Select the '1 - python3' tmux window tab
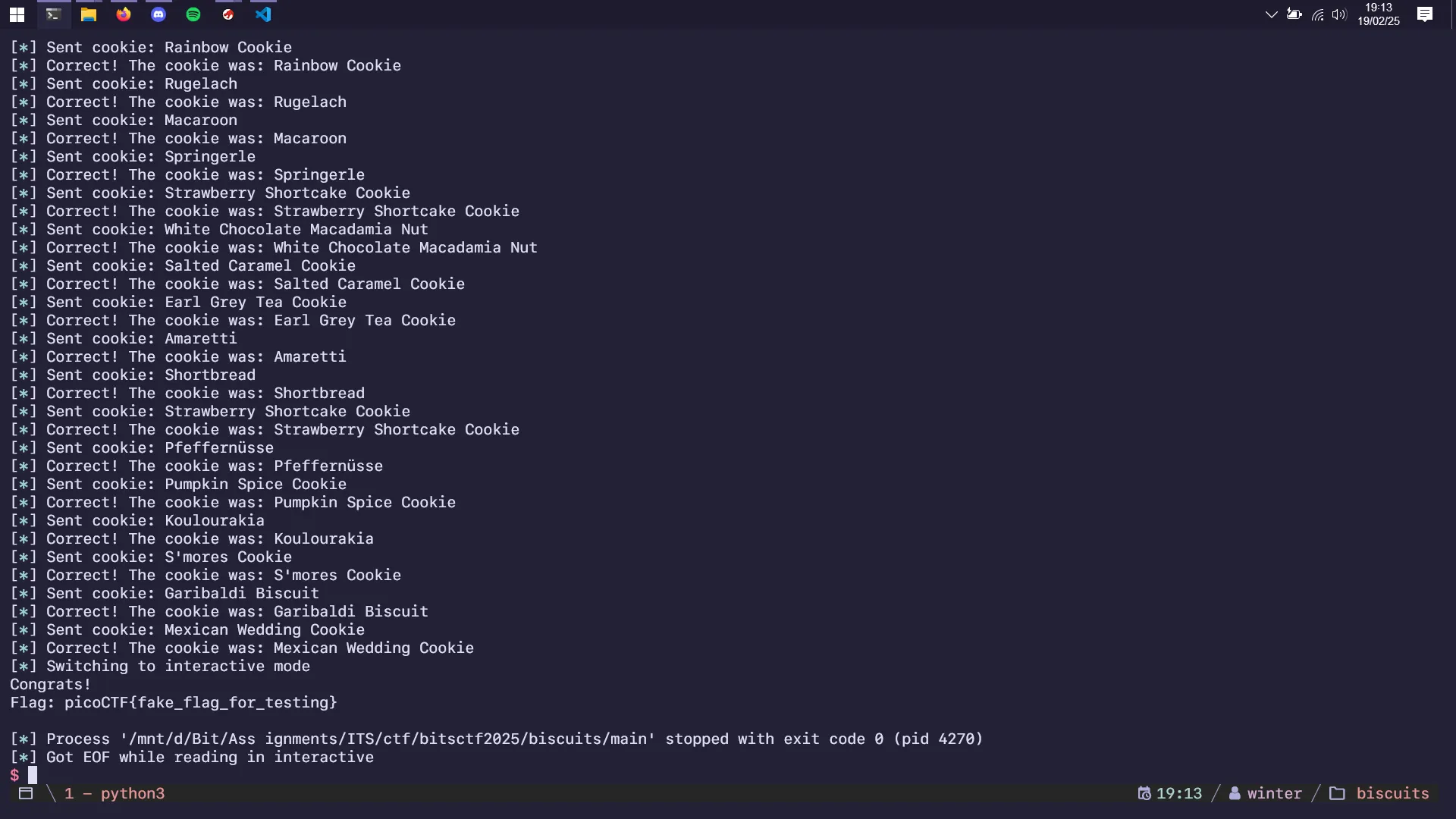 tap(115, 793)
